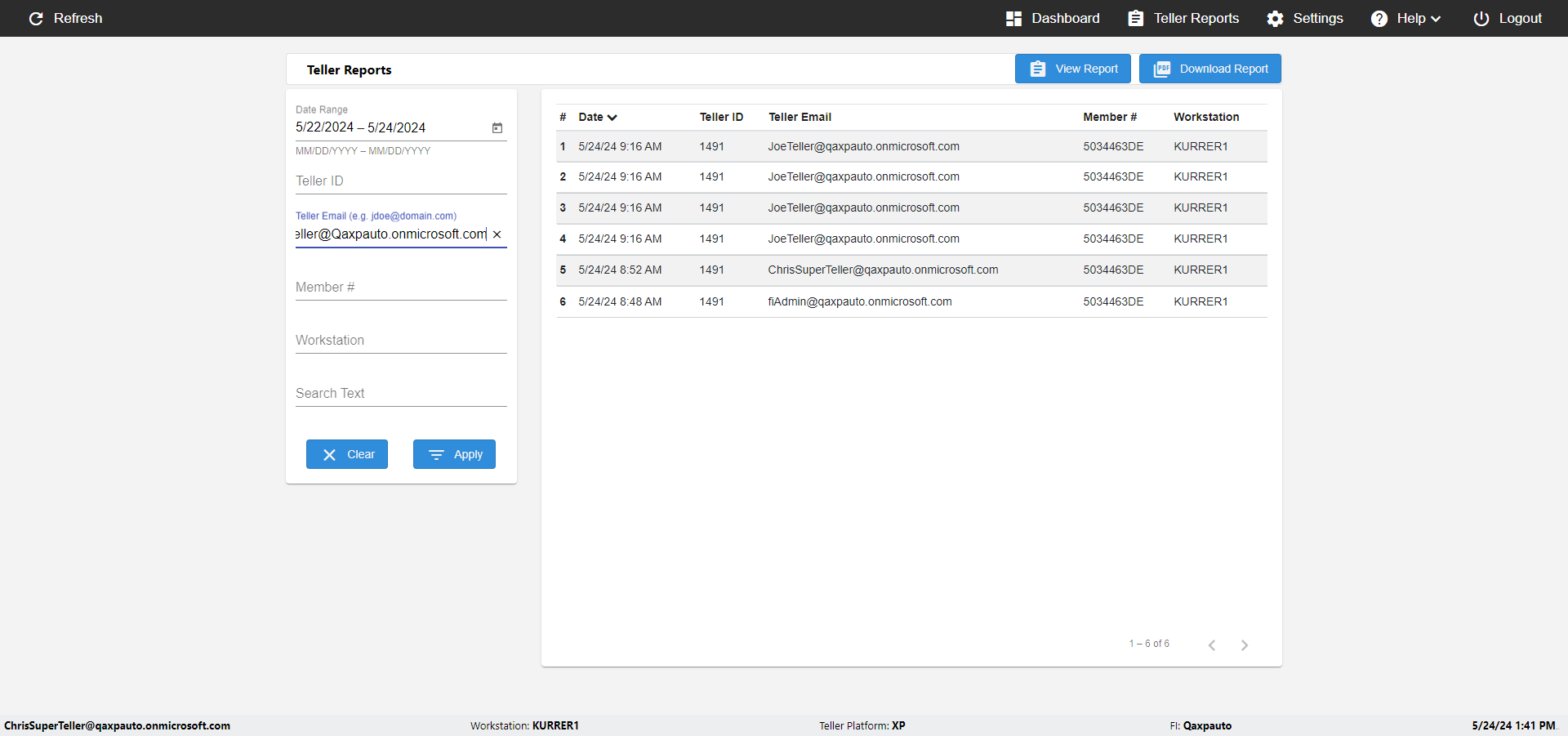The height and width of the screenshot is (736, 1568).
Task: Click Workstation: KURRER1 in status bar
Action: click(x=524, y=725)
